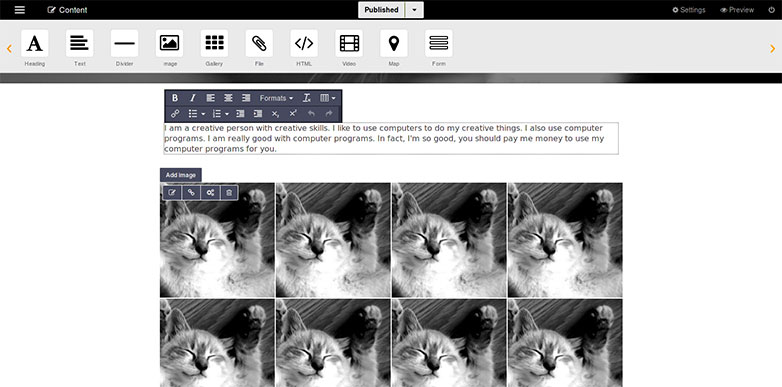Click right orange arrow of block carousel
Image resolution: width=782 pixels, height=387 pixels.
click(773, 48)
